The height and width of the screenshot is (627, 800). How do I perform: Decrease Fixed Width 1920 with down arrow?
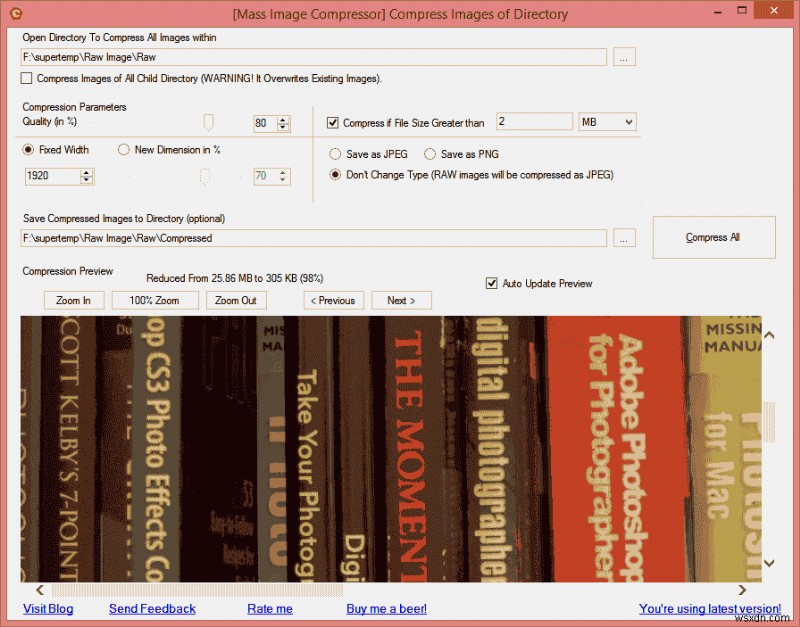[x=86, y=180]
